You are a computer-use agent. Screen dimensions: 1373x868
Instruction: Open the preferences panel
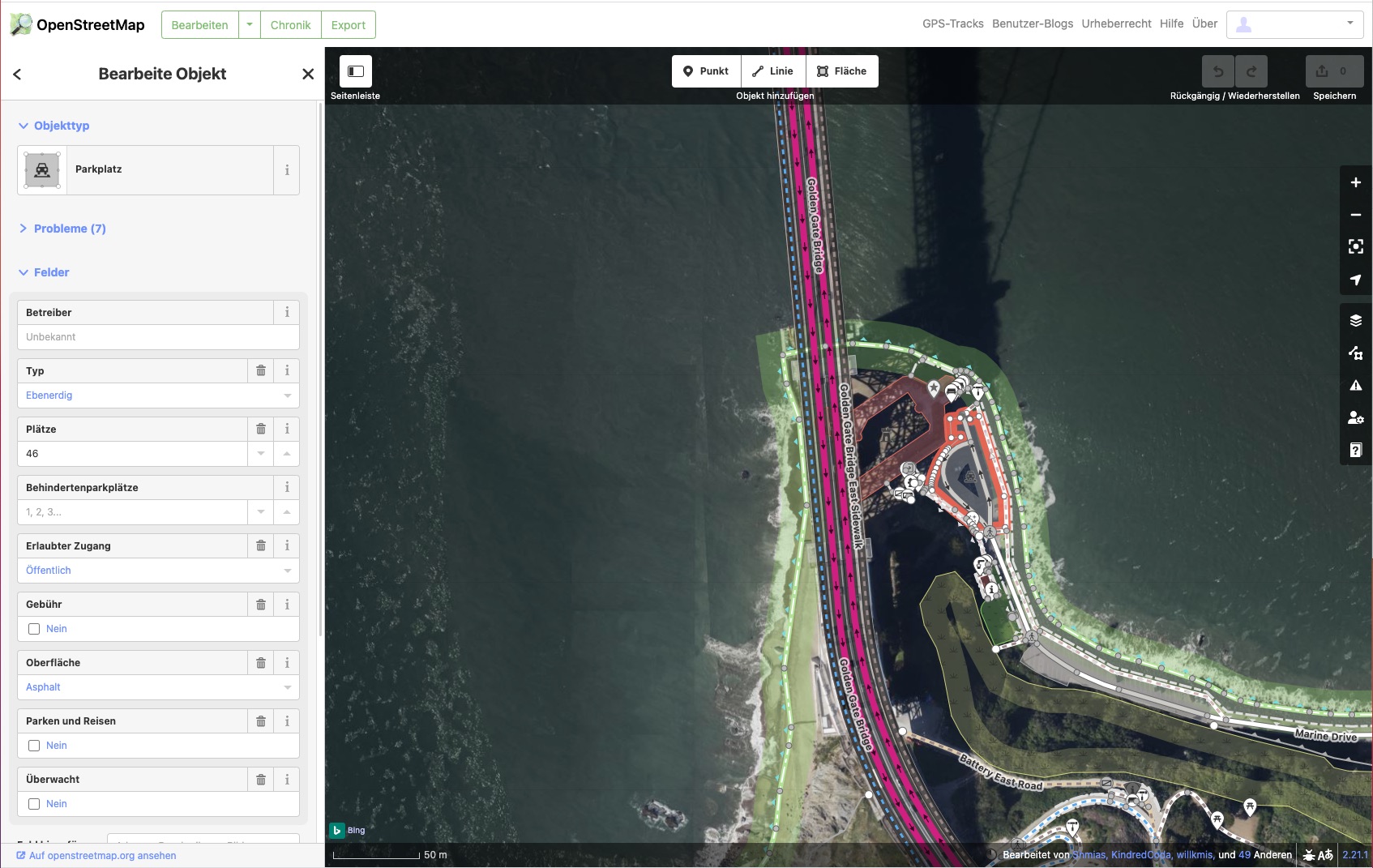[1356, 418]
